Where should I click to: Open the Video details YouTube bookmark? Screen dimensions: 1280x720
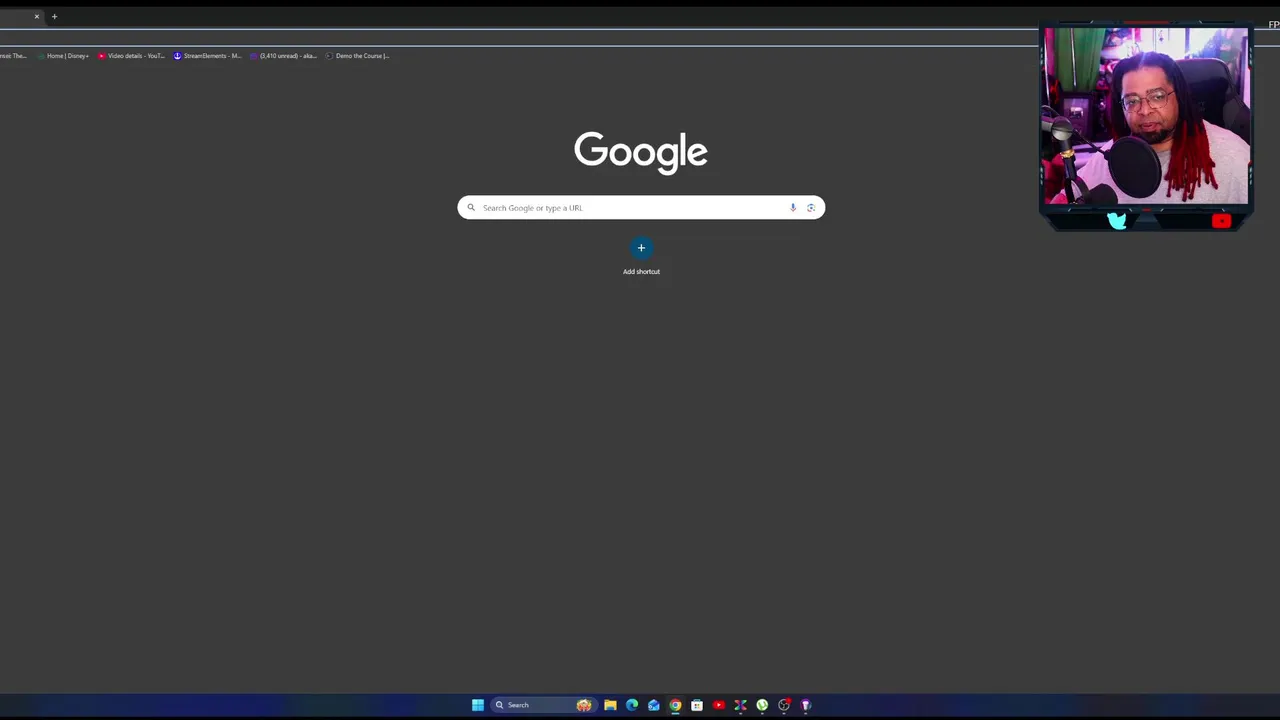(131, 56)
